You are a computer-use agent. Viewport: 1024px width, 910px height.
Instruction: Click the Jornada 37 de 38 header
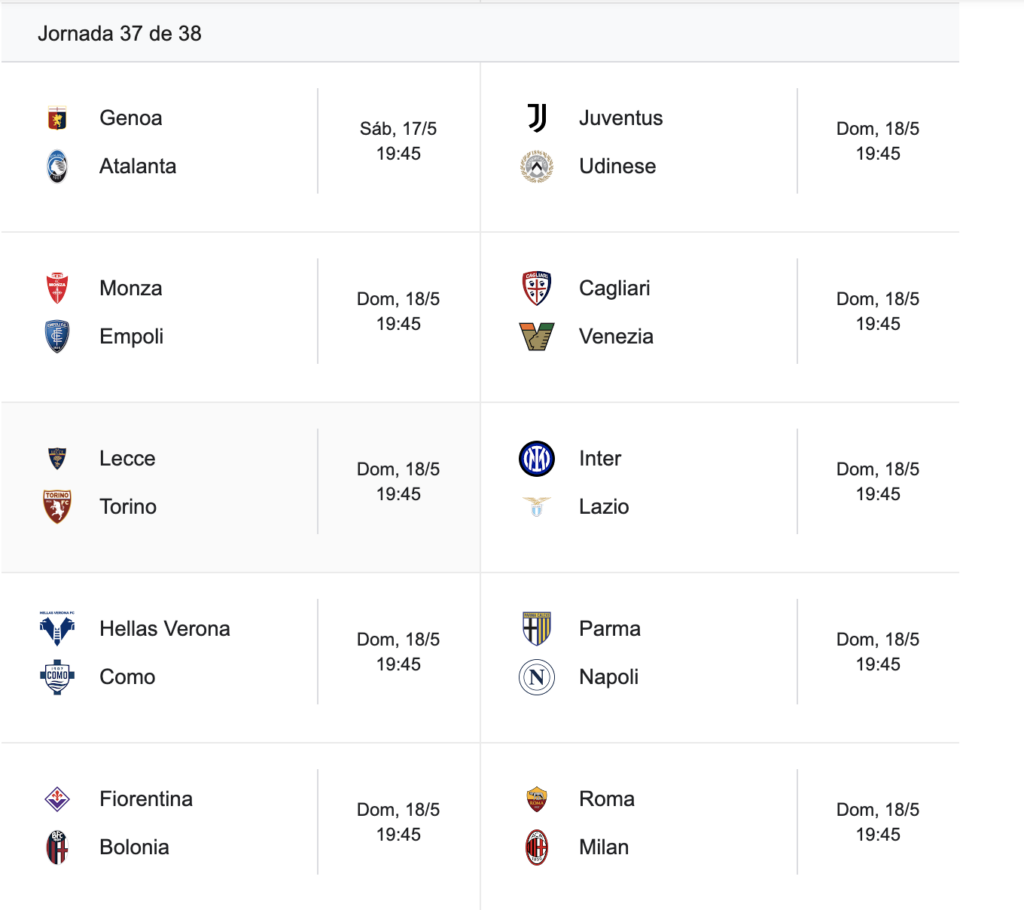coord(120,33)
